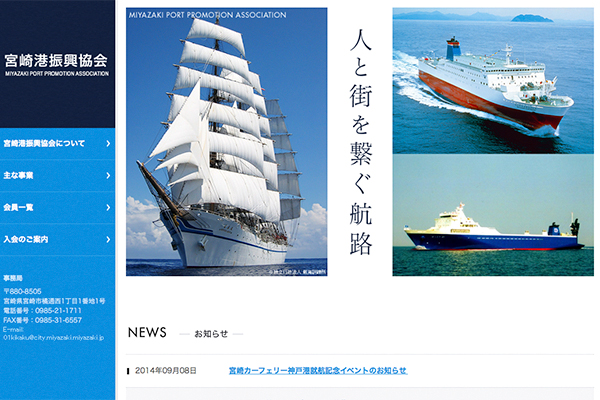Click the e-mail address 01kikaku@city.miyazaki.miyazaki.jp

coord(54,338)
